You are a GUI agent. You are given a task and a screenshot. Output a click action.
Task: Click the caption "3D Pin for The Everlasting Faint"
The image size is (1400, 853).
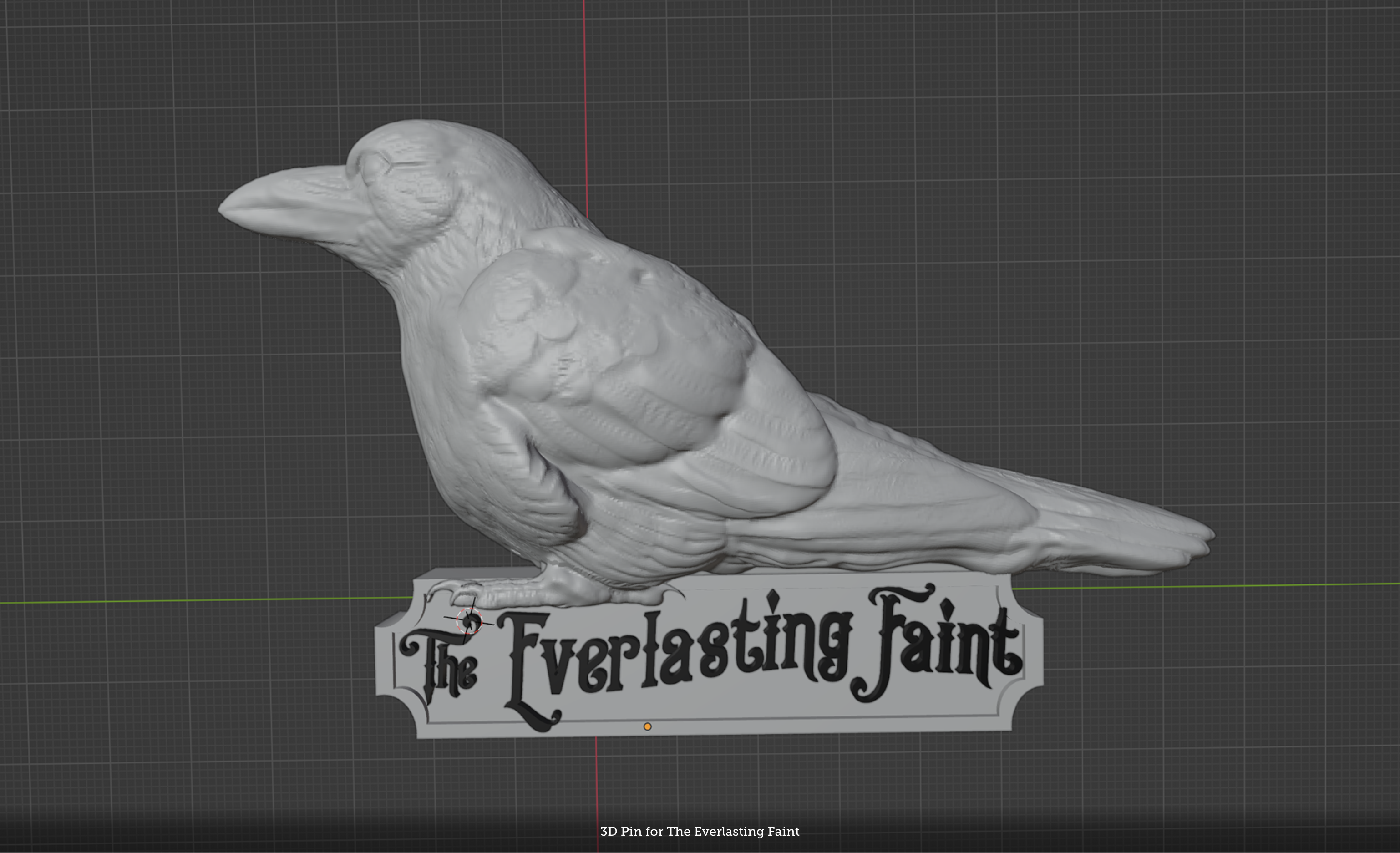[700, 832]
